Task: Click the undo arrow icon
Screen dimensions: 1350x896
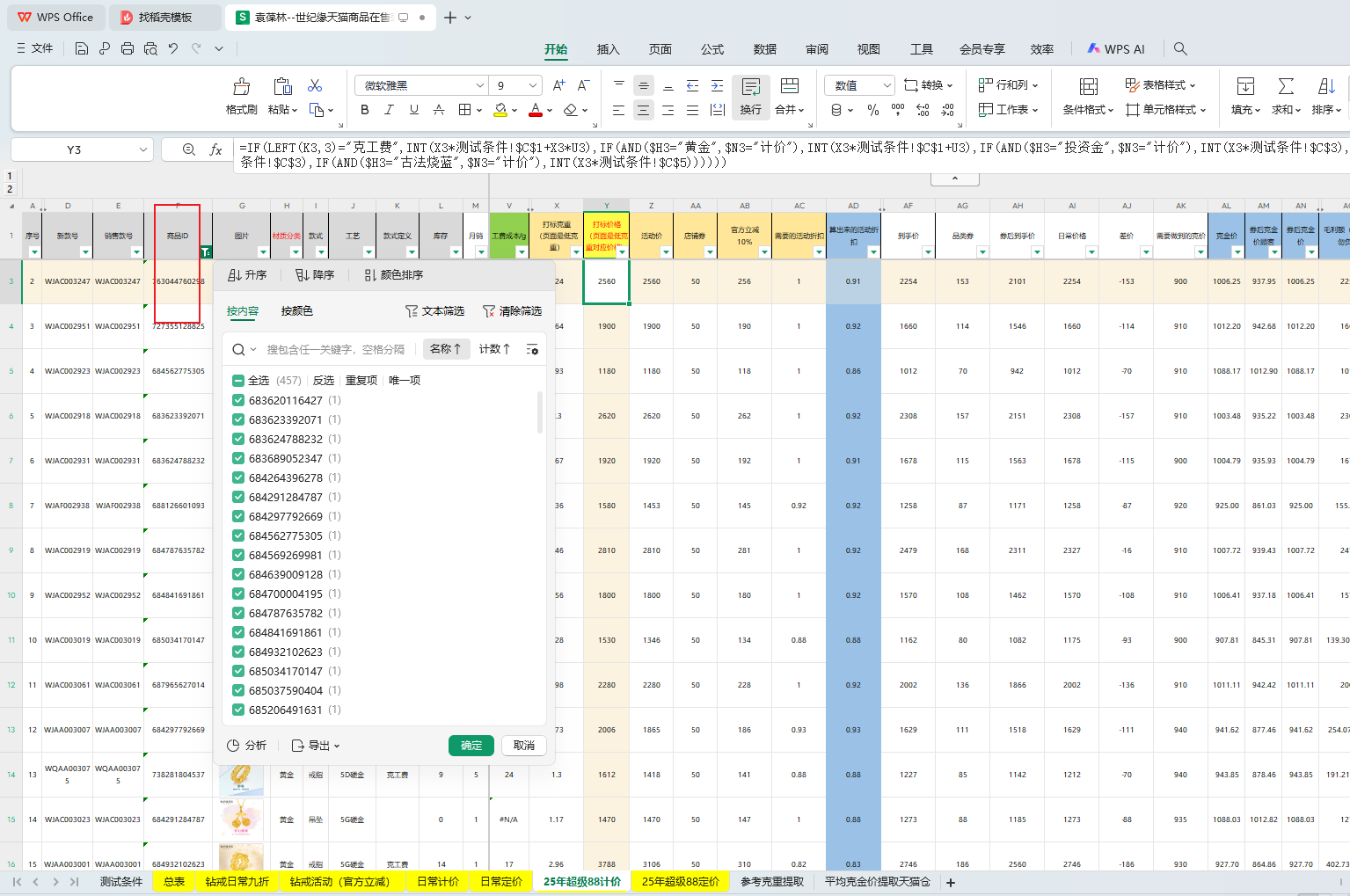Action: pos(173,48)
